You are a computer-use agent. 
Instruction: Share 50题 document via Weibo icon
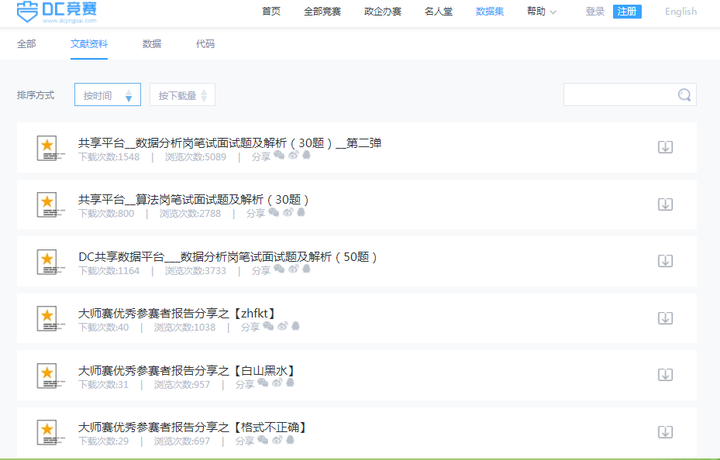coord(293,269)
